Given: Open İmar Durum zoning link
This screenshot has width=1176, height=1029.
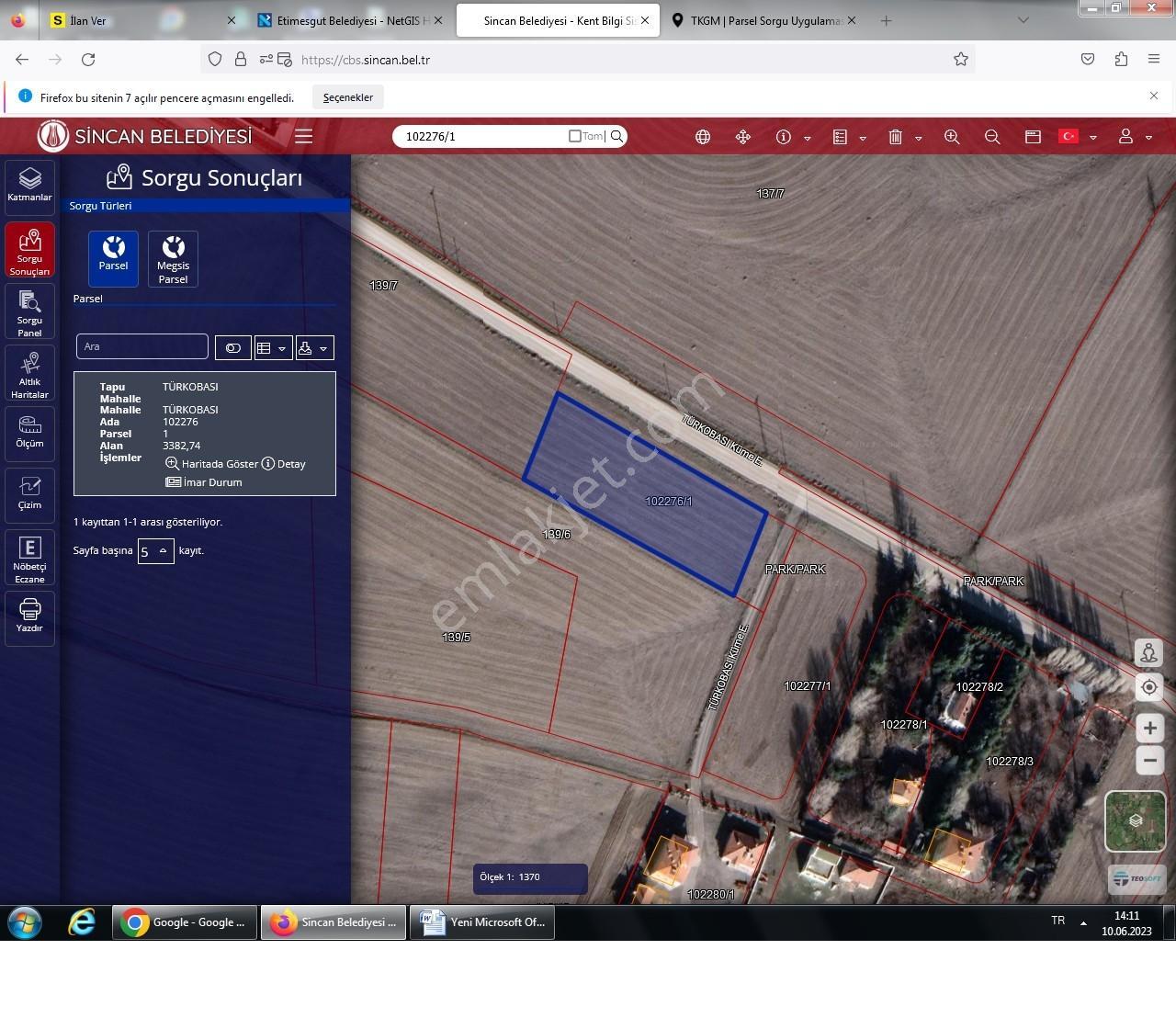Looking at the screenshot, I should [204, 482].
